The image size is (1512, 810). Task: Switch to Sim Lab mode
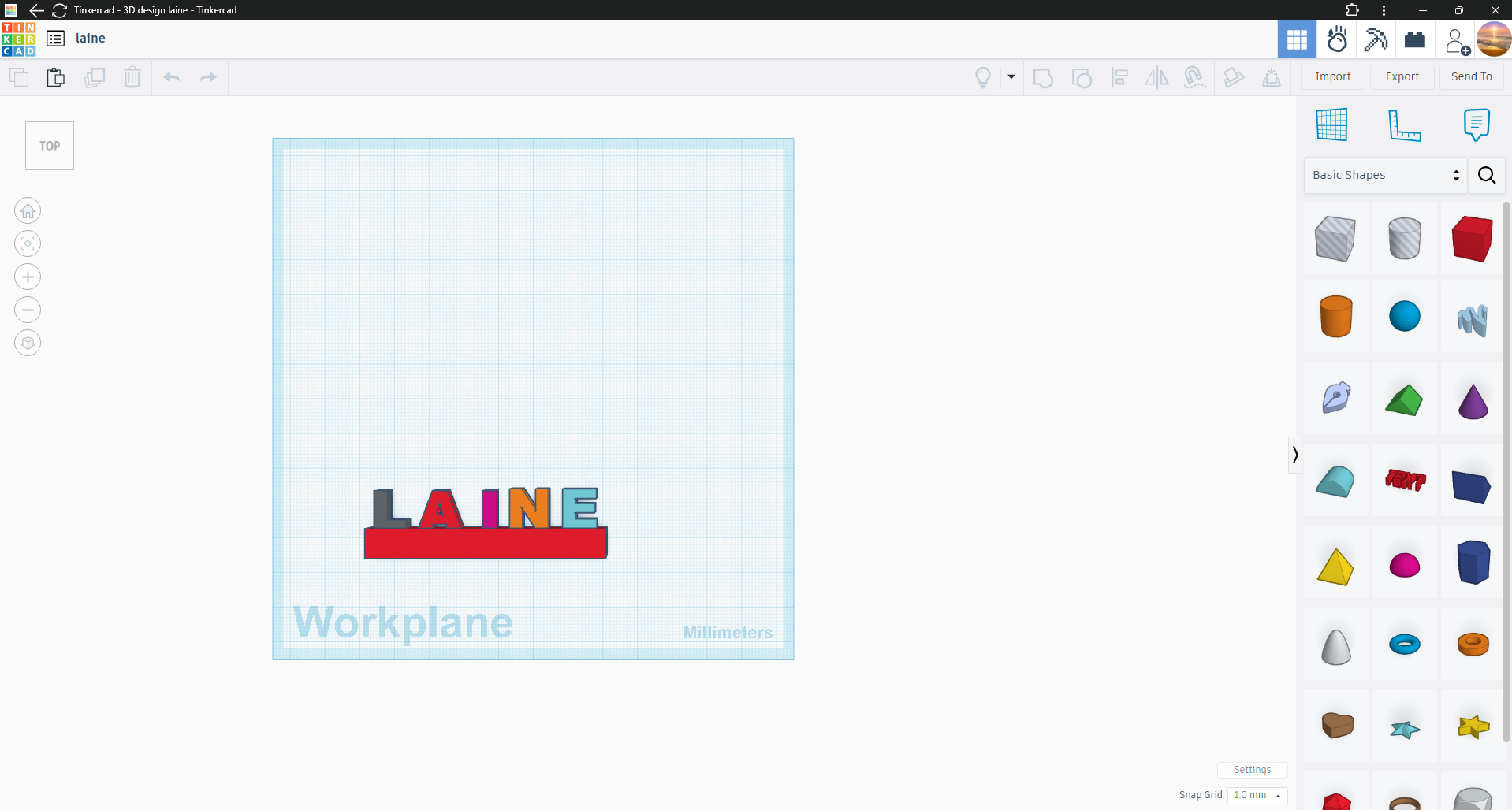pos(1337,39)
